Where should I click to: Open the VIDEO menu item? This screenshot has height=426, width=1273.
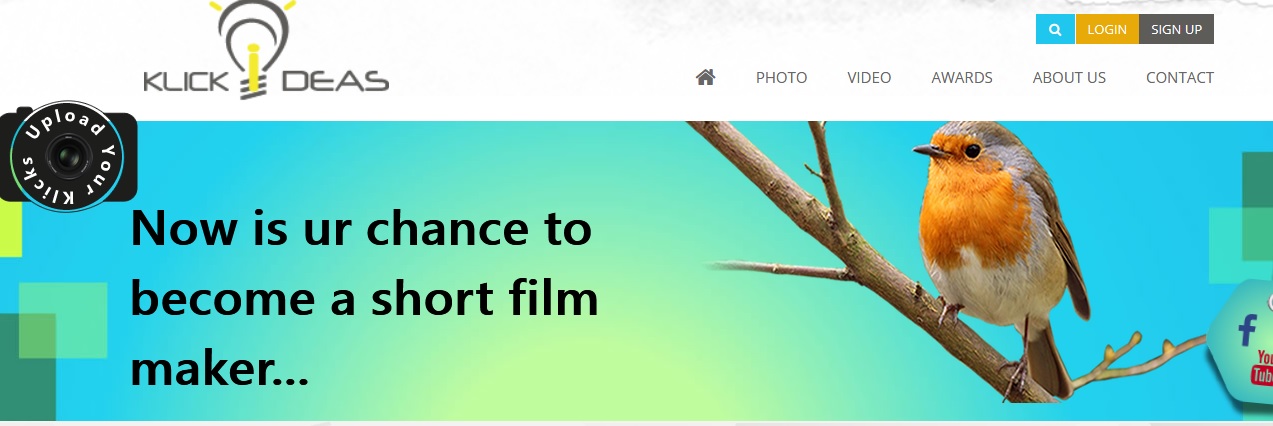869,77
